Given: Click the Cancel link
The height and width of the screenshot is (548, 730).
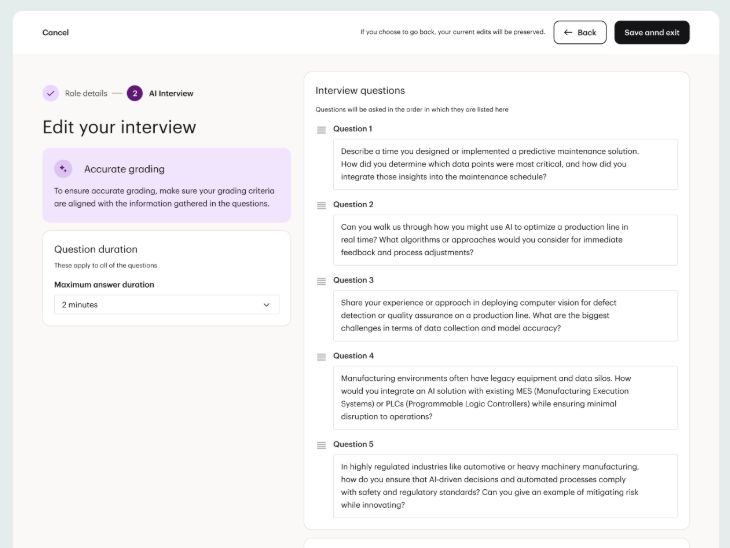Looking at the screenshot, I should coord(56,32).
